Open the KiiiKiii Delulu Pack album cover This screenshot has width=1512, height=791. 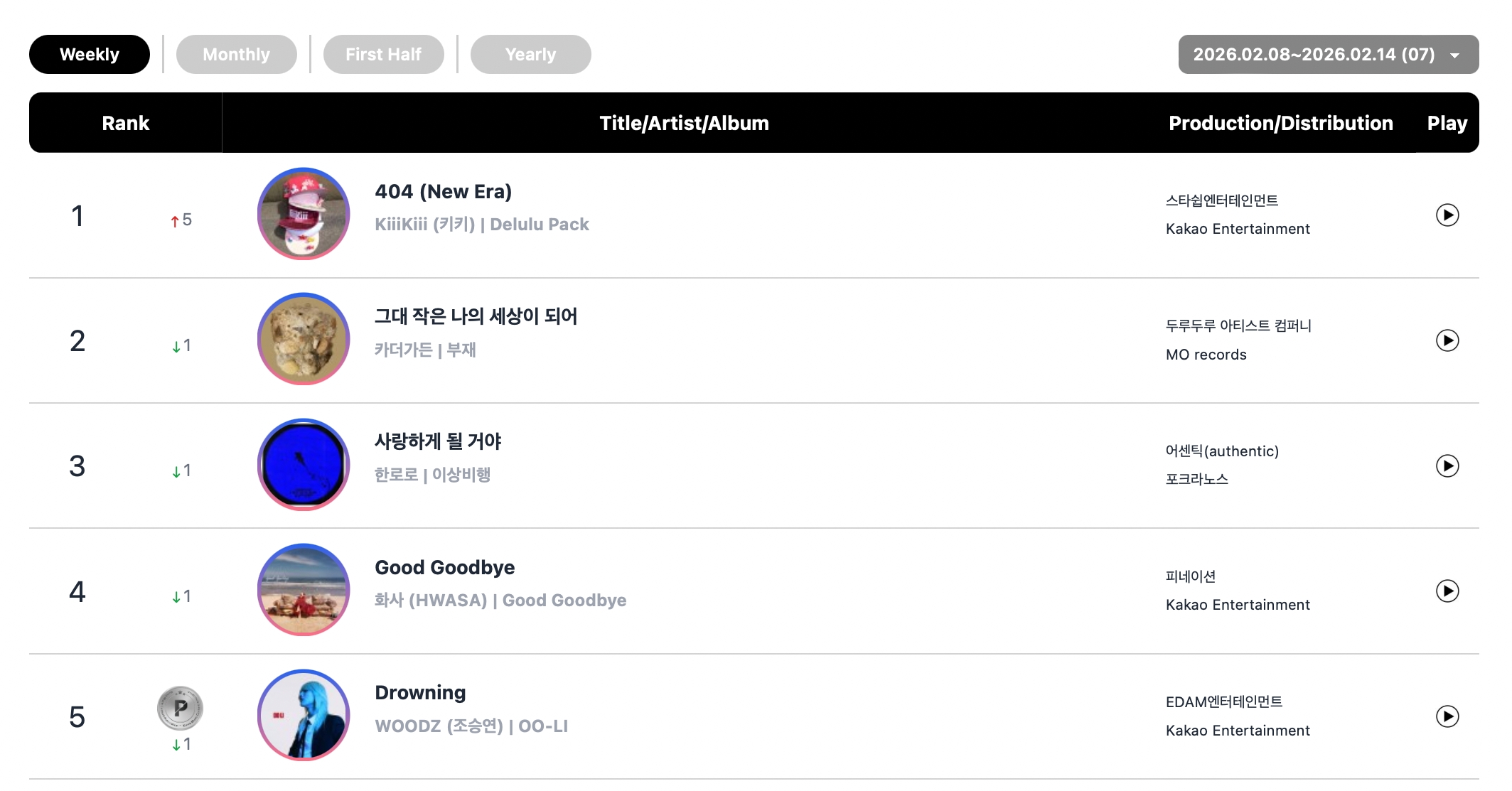pos(304,214)
